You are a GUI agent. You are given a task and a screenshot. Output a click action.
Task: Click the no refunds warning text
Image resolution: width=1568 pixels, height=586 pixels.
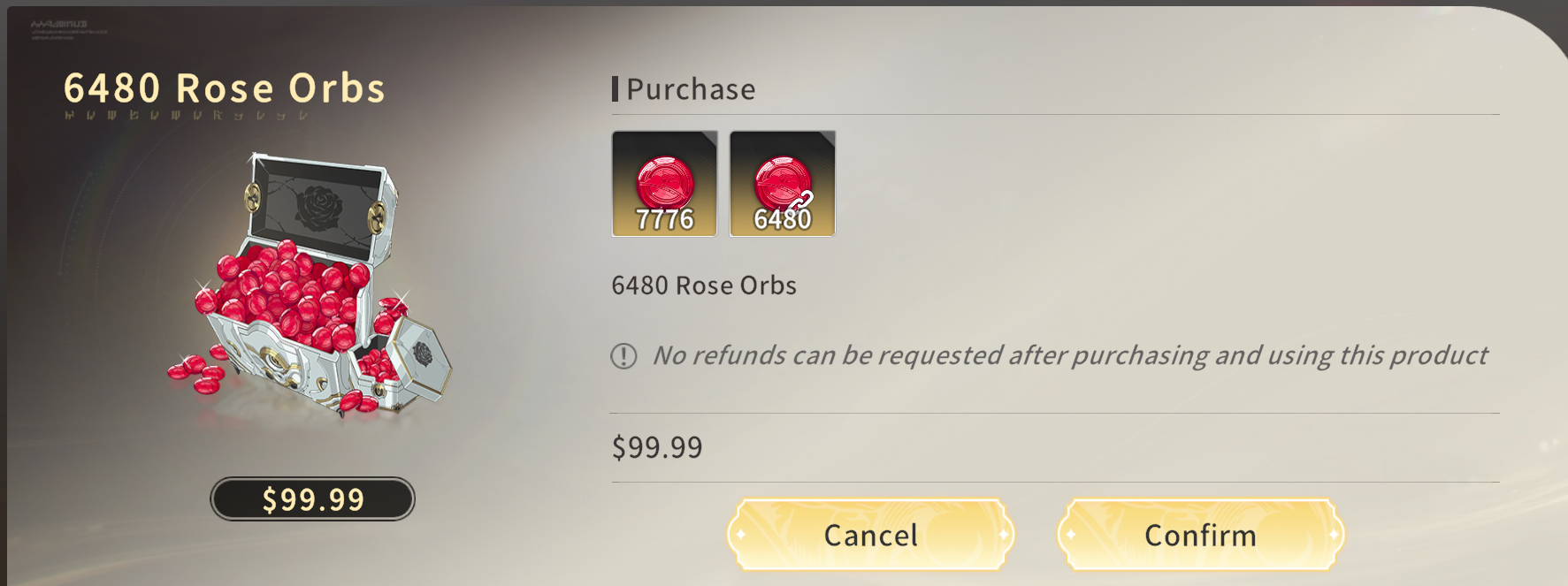click(1070, 355)
